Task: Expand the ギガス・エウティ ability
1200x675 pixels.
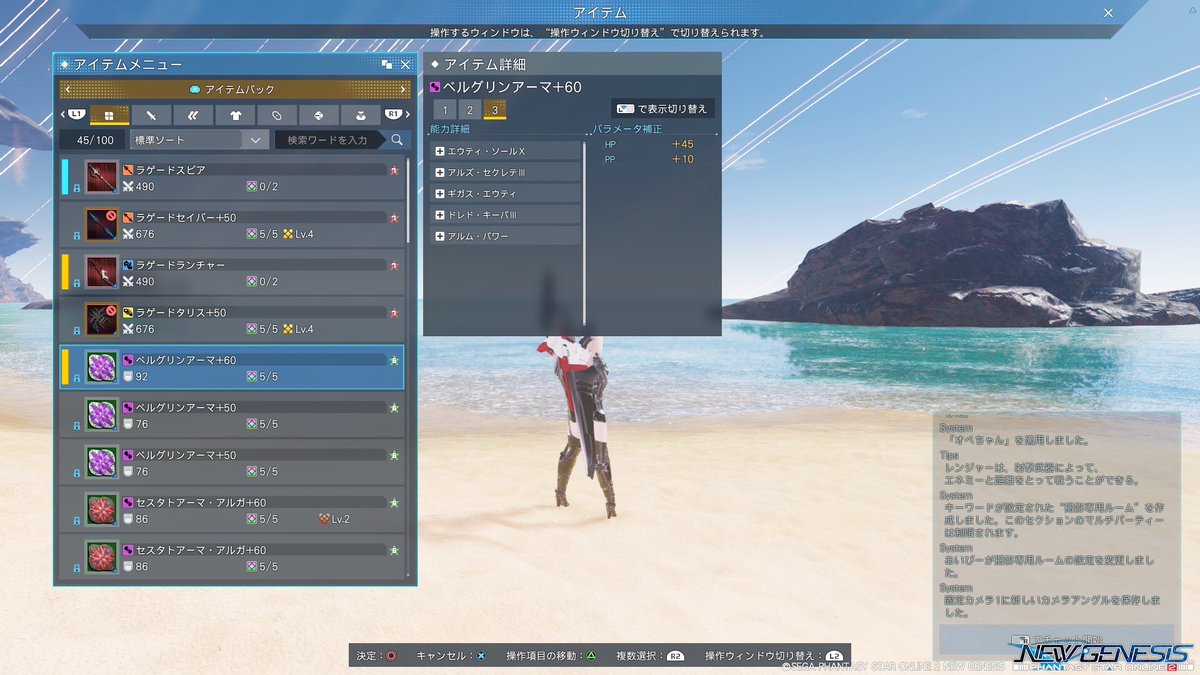Action: pyautogui.click(x=506, y=193)
